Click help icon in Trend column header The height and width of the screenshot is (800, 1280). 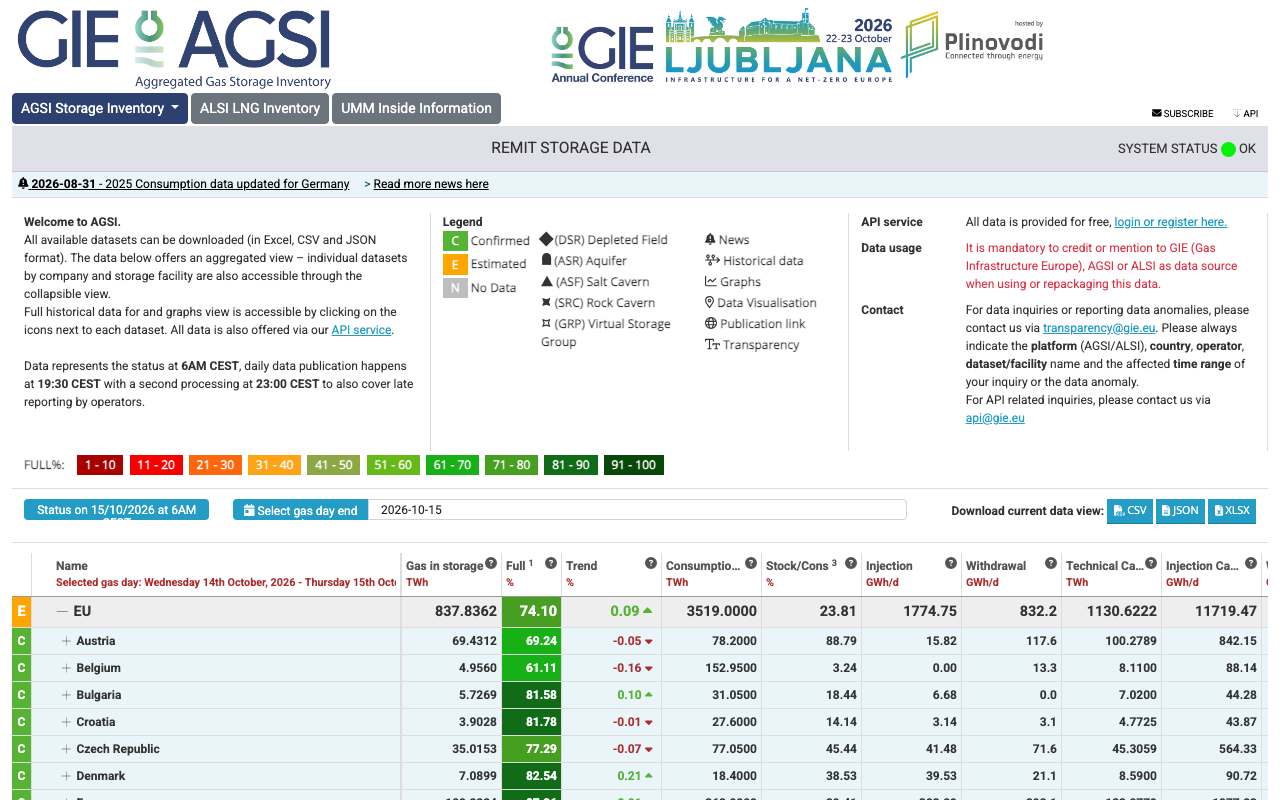click(651, 563)
